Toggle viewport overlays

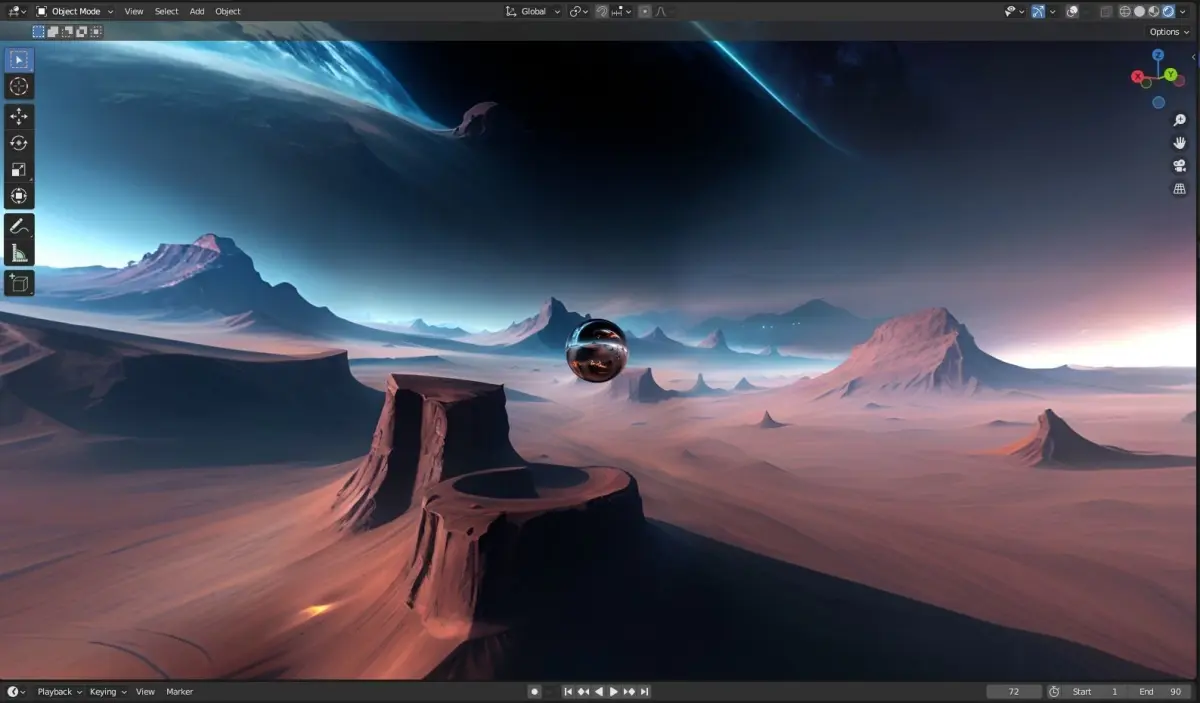coord(1072,11)
